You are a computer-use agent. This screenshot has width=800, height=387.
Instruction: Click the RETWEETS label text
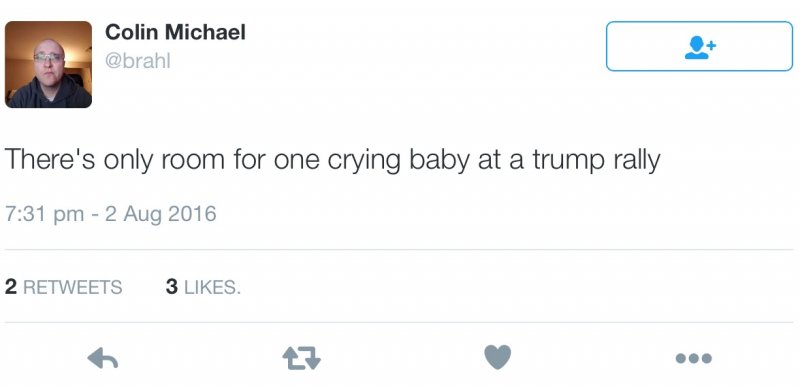pyautogui.click(x=73, y=287)
